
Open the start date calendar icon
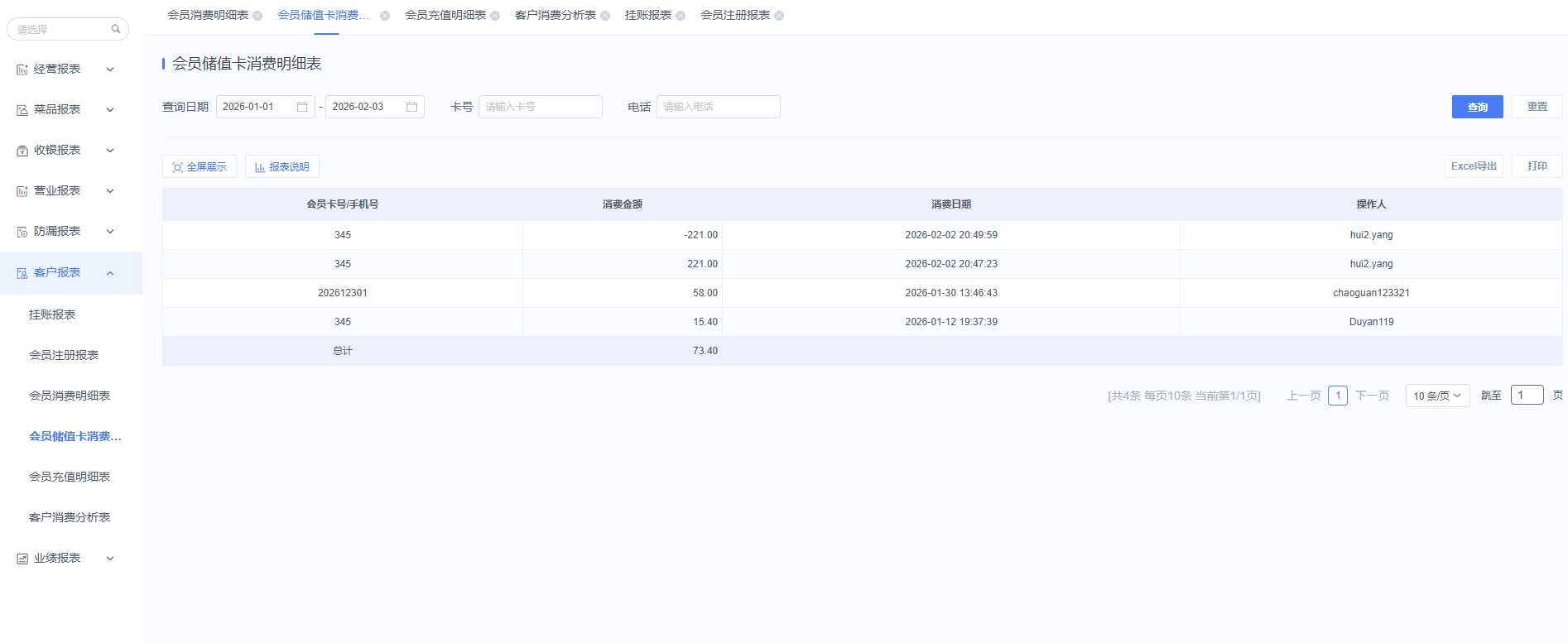(x=302, y=107)
